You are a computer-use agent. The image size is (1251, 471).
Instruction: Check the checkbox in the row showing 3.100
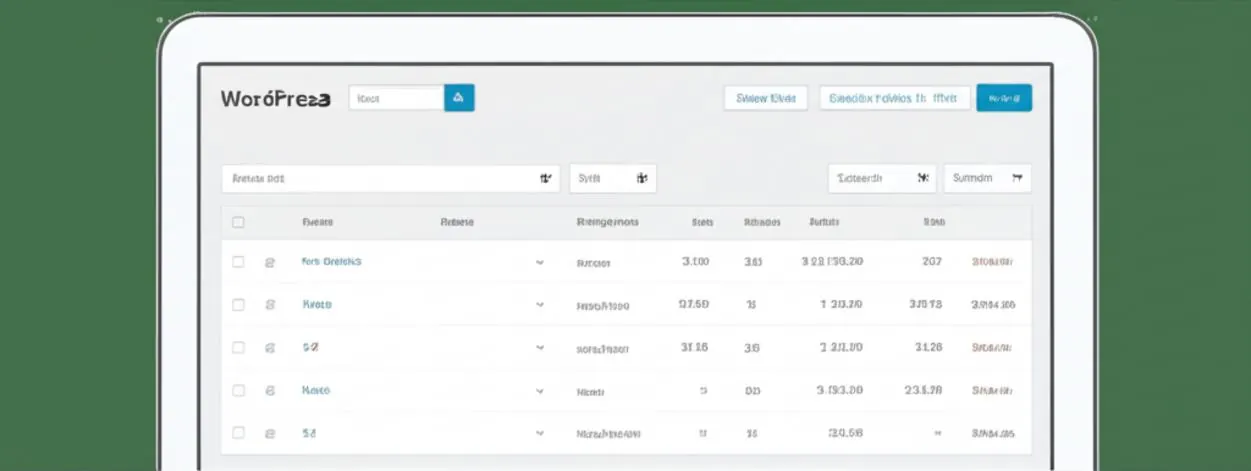coord(238,262)
